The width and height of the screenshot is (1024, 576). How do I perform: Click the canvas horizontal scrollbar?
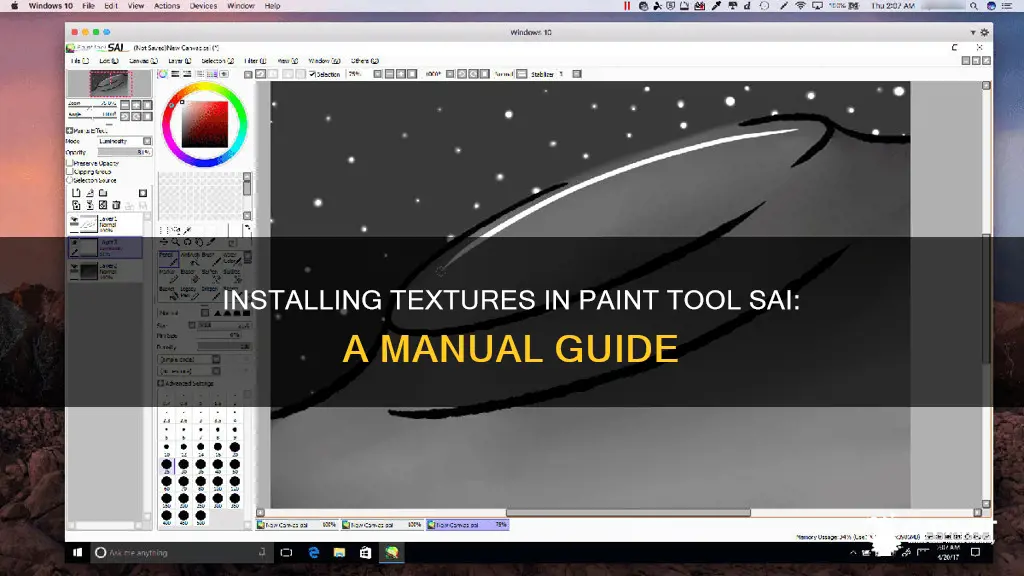click(628, 513)
